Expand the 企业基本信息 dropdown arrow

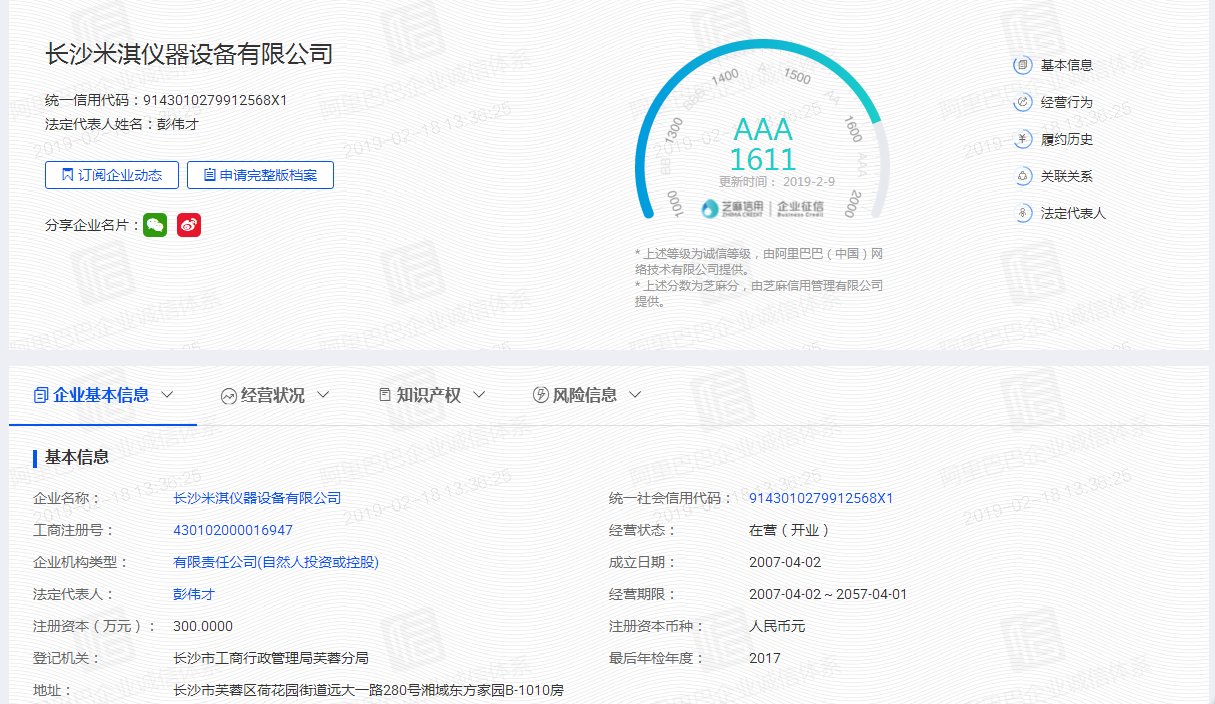point(167,394)
